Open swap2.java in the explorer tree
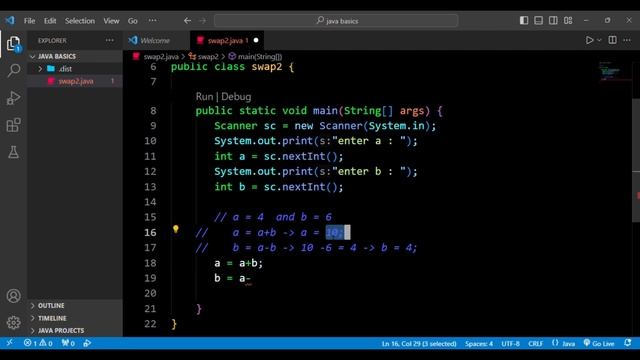The image size is (640, 360). [76, 81]
